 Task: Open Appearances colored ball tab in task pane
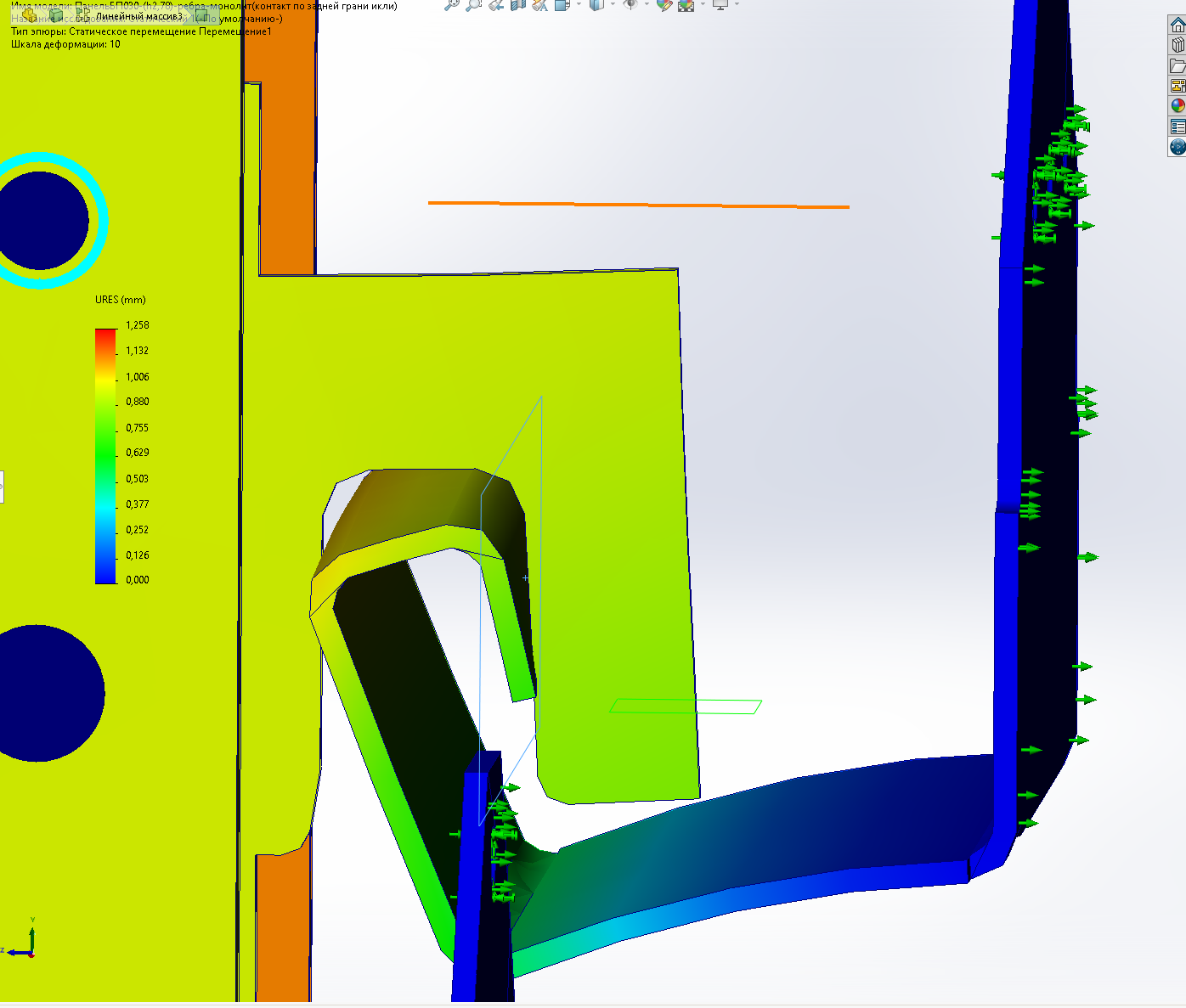[x=1177, y=106]
